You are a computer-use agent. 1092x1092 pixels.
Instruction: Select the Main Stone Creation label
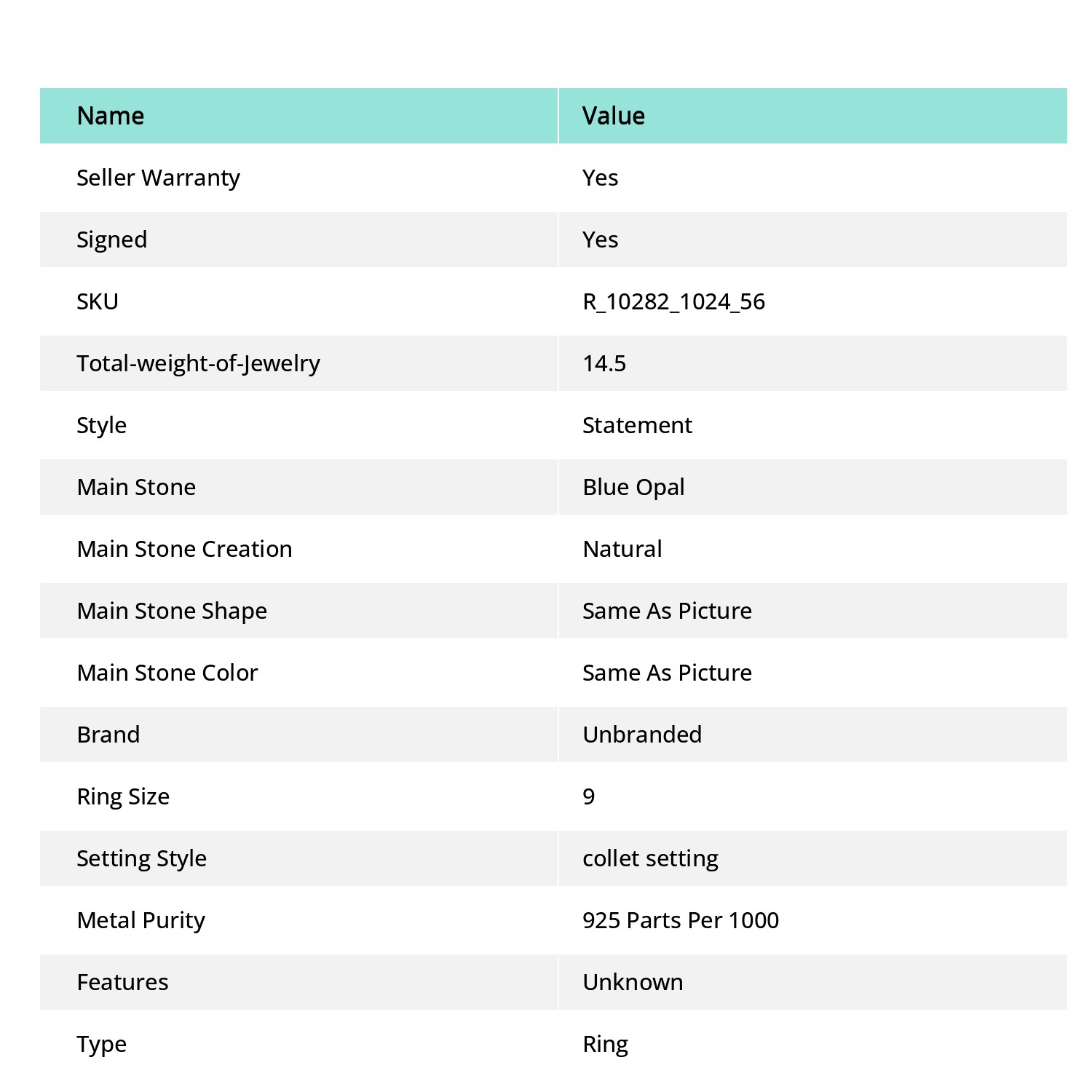(x=184, y=549)
